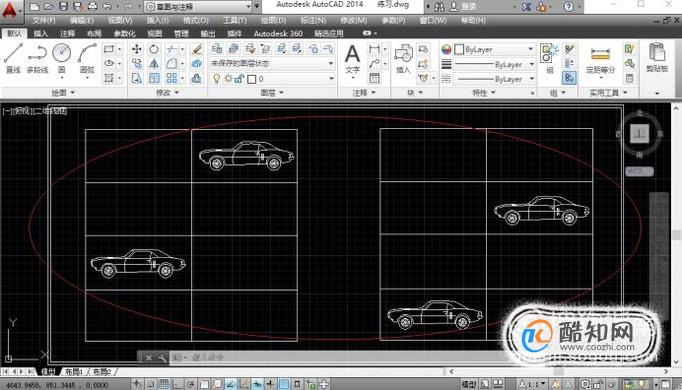Click the Measure distance (定距等分) tool
Viewport: 682px width, 390px height.
click(600, 61)
